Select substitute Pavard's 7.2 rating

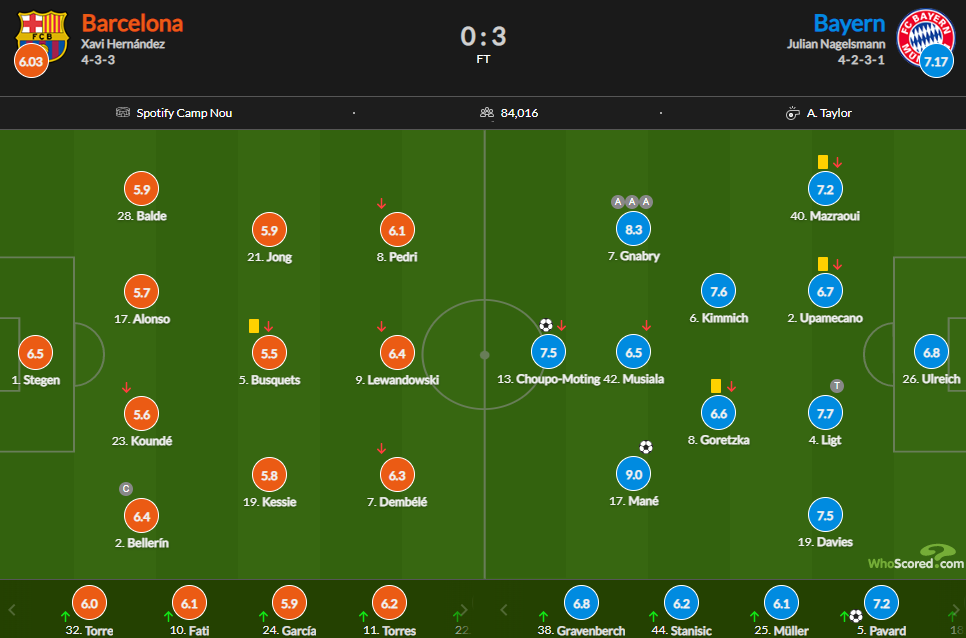tap(882, 604)
